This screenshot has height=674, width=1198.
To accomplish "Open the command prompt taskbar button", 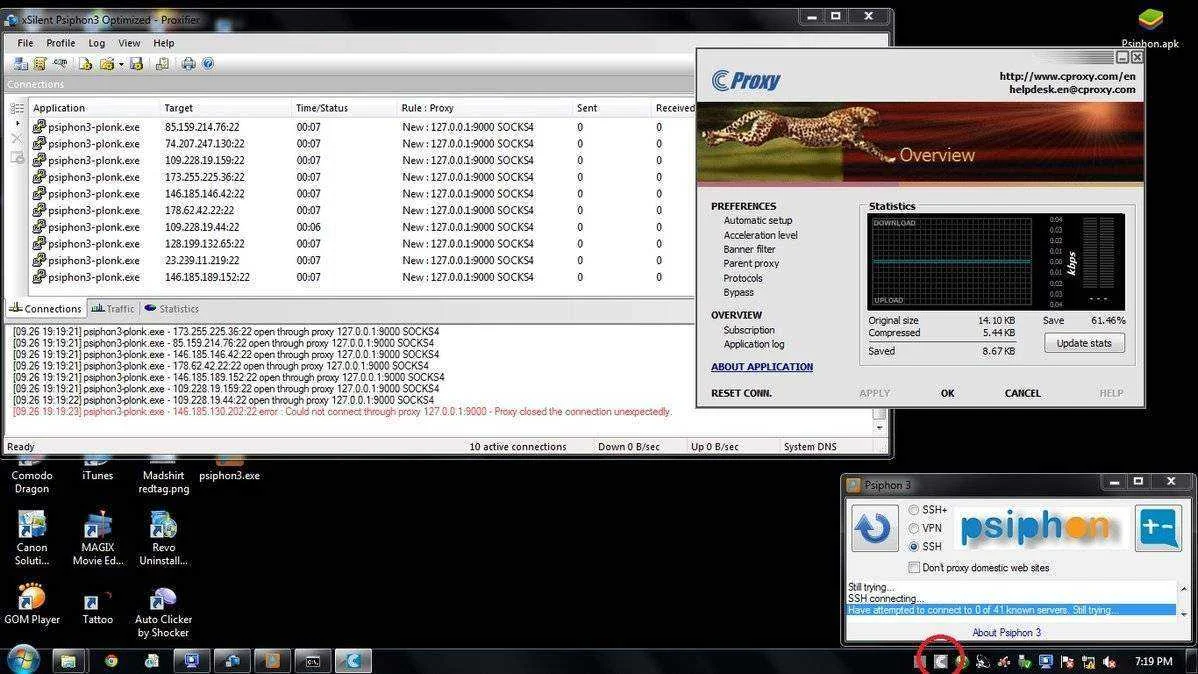I will click(x=312, y=661).
